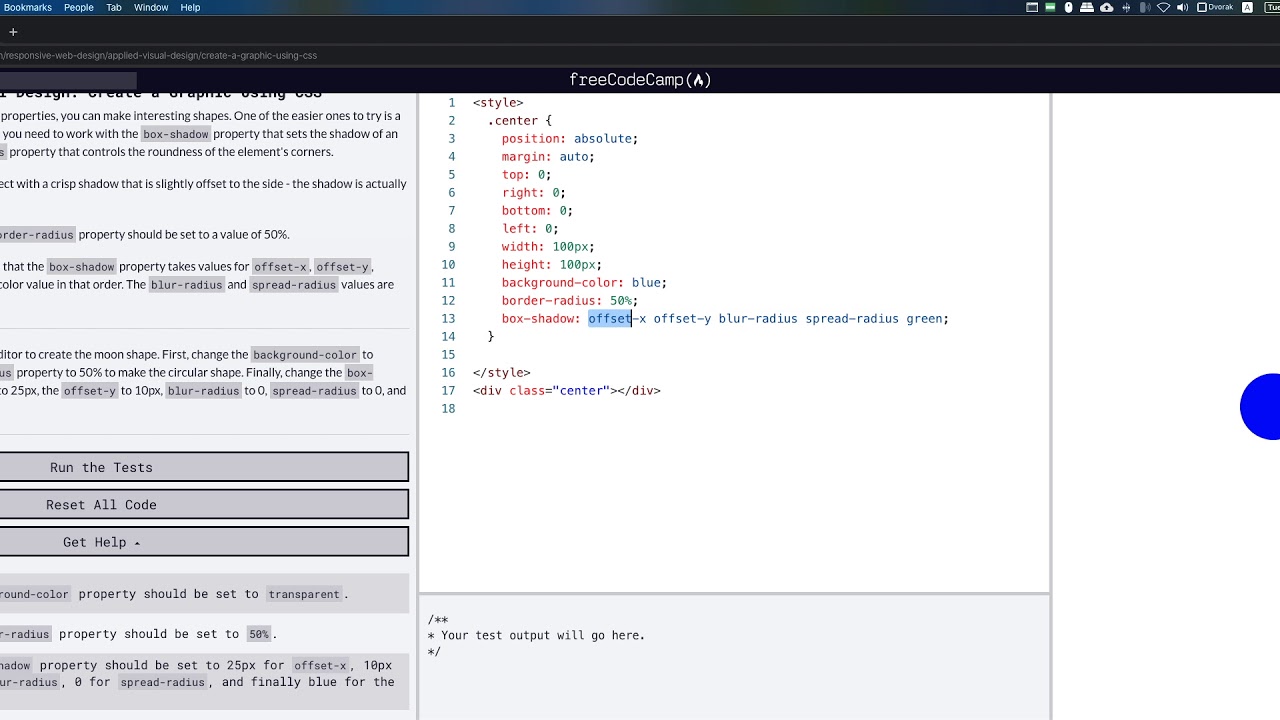Click 'position: absolute;' on line 3
1280x720 pixels.
(x=570, y=138)
